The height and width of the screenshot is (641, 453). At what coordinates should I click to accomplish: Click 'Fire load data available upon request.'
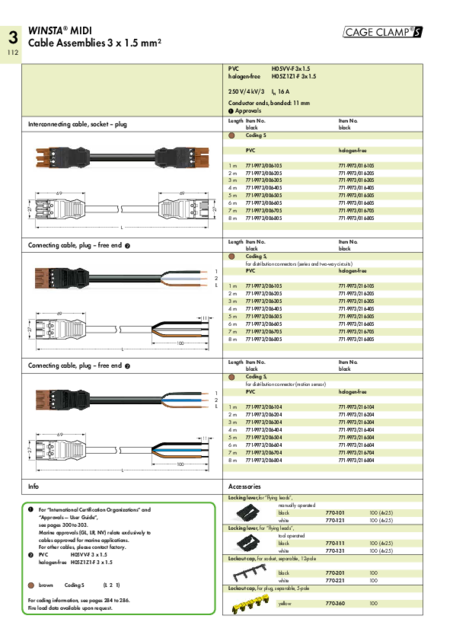coord(70,608)
